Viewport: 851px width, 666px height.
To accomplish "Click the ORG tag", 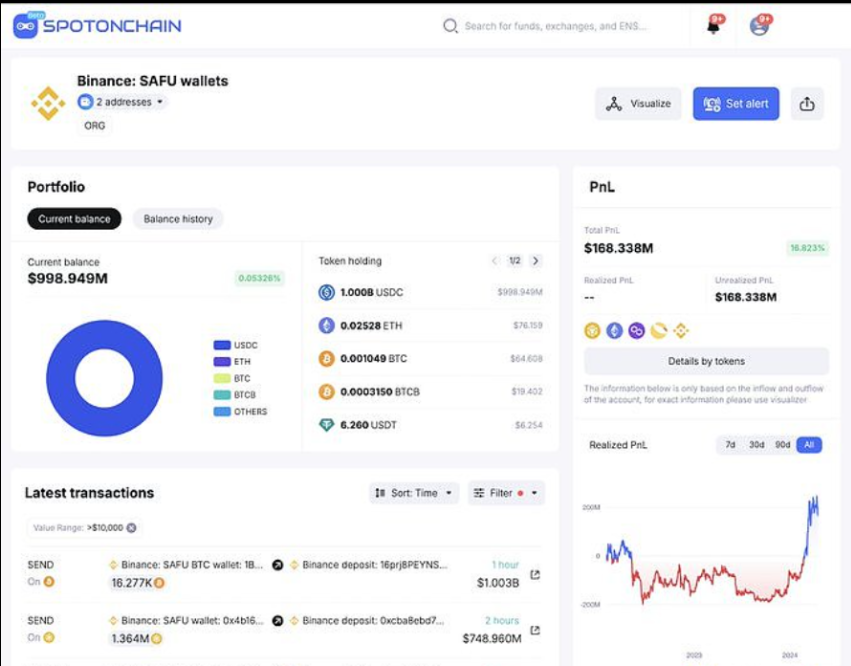I will (94, 125).
